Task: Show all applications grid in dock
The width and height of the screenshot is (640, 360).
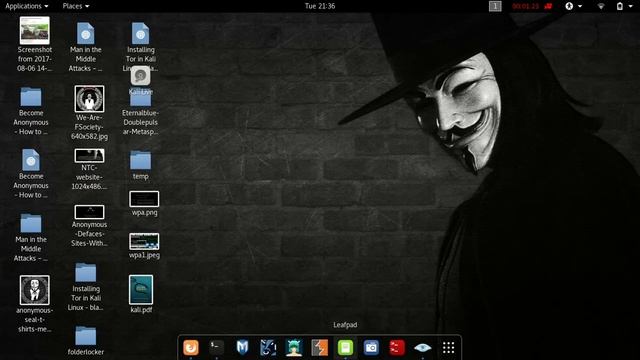Action: (448, 348)
